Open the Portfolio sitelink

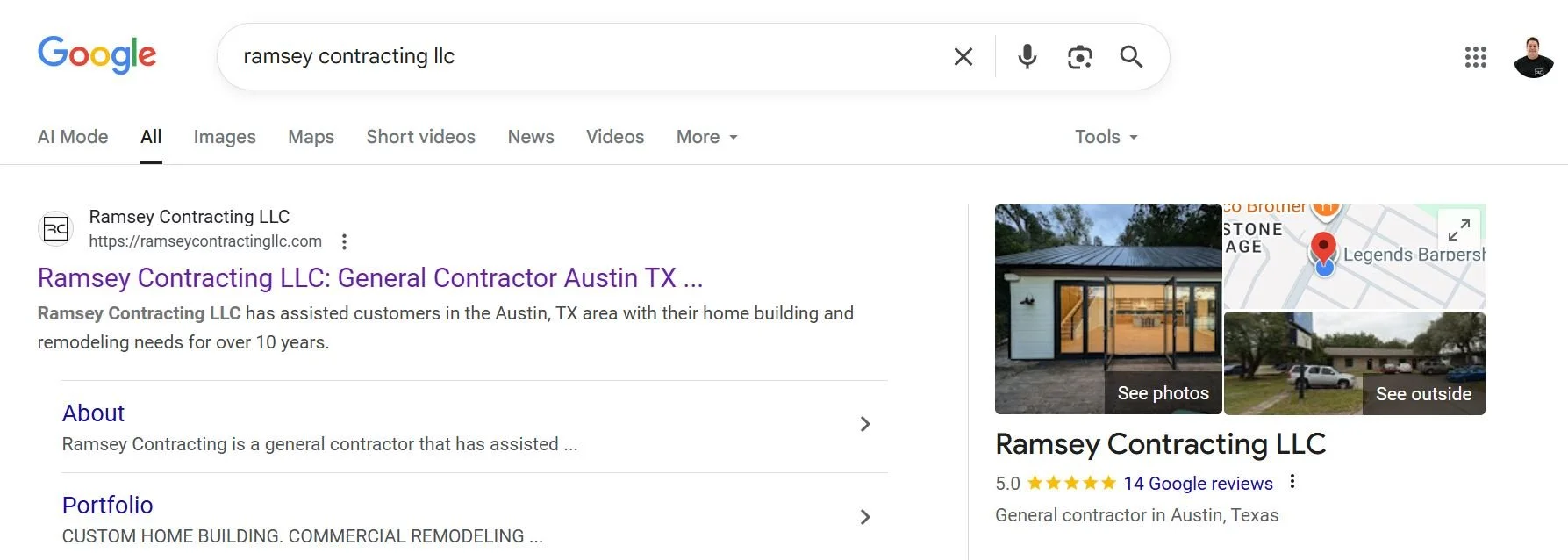pyautogui.click(x=108, y=505)
